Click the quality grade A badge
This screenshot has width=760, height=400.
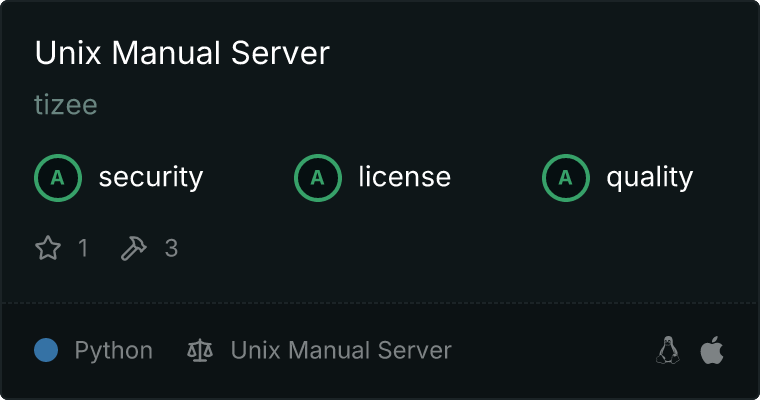click(566, 178)
